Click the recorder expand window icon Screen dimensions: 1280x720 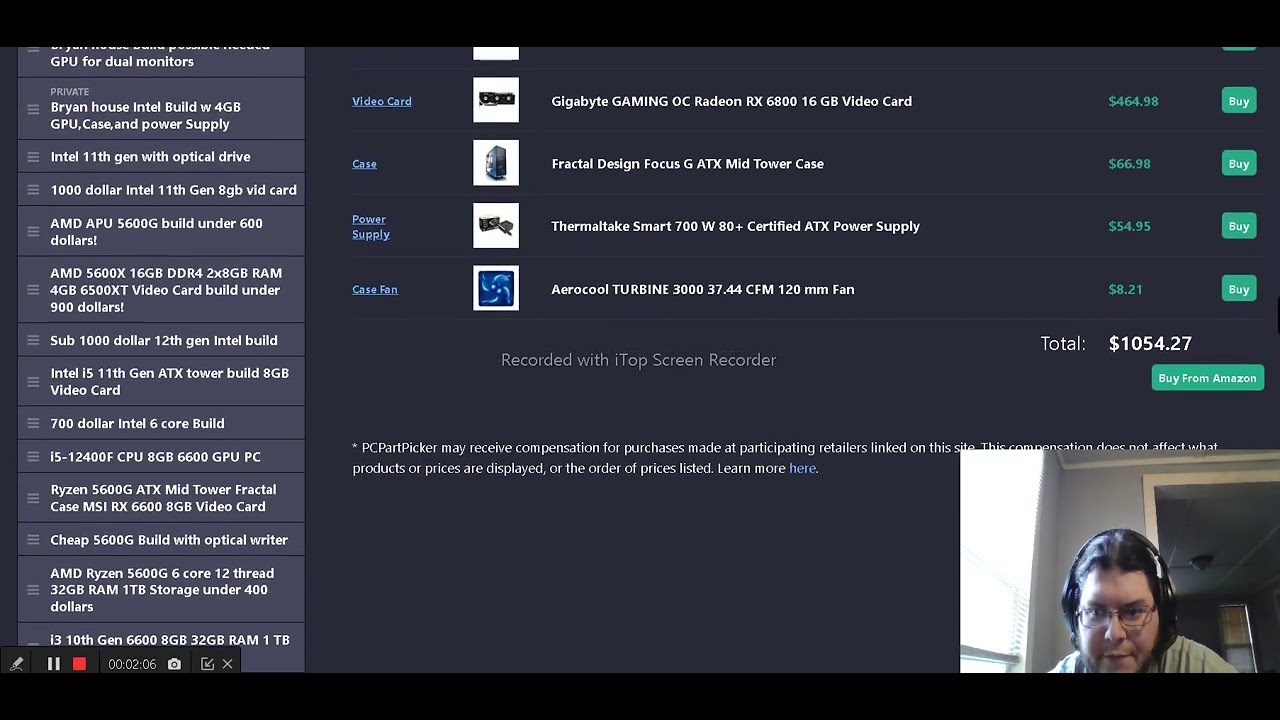(x=207, y=664)
